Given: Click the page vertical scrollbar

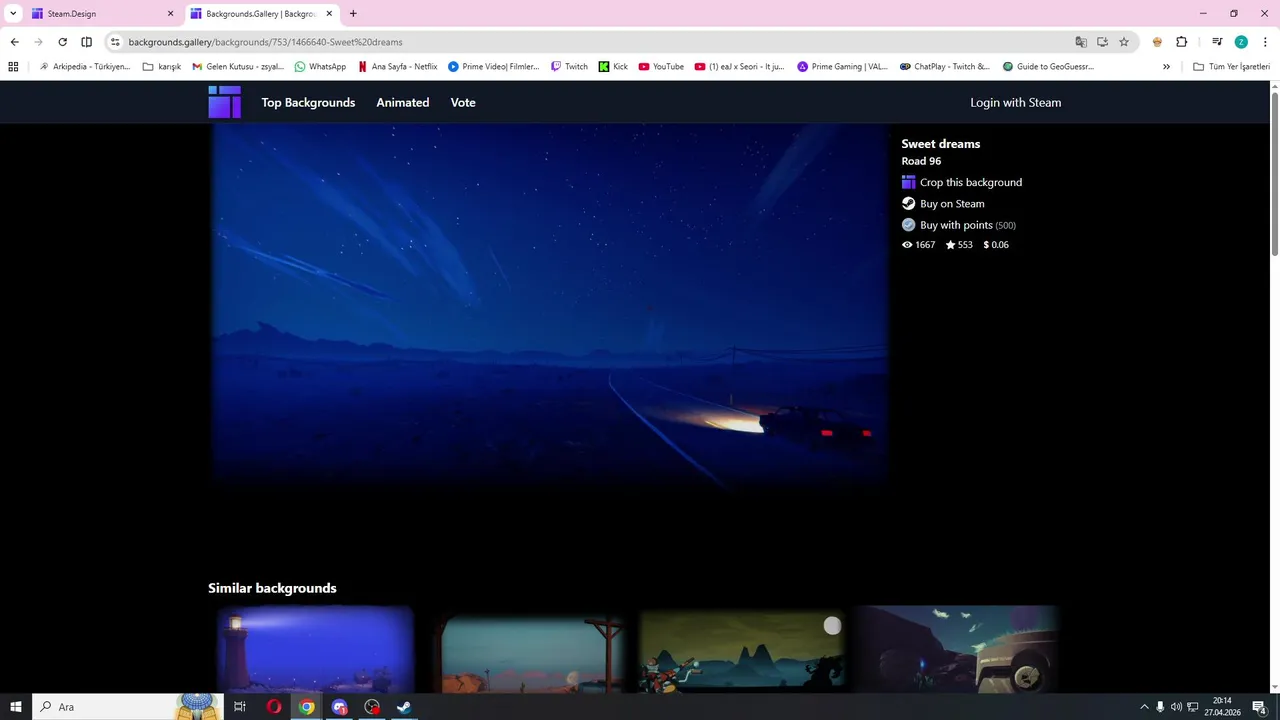Looking at the screenshot, I should click(1274, 175).
